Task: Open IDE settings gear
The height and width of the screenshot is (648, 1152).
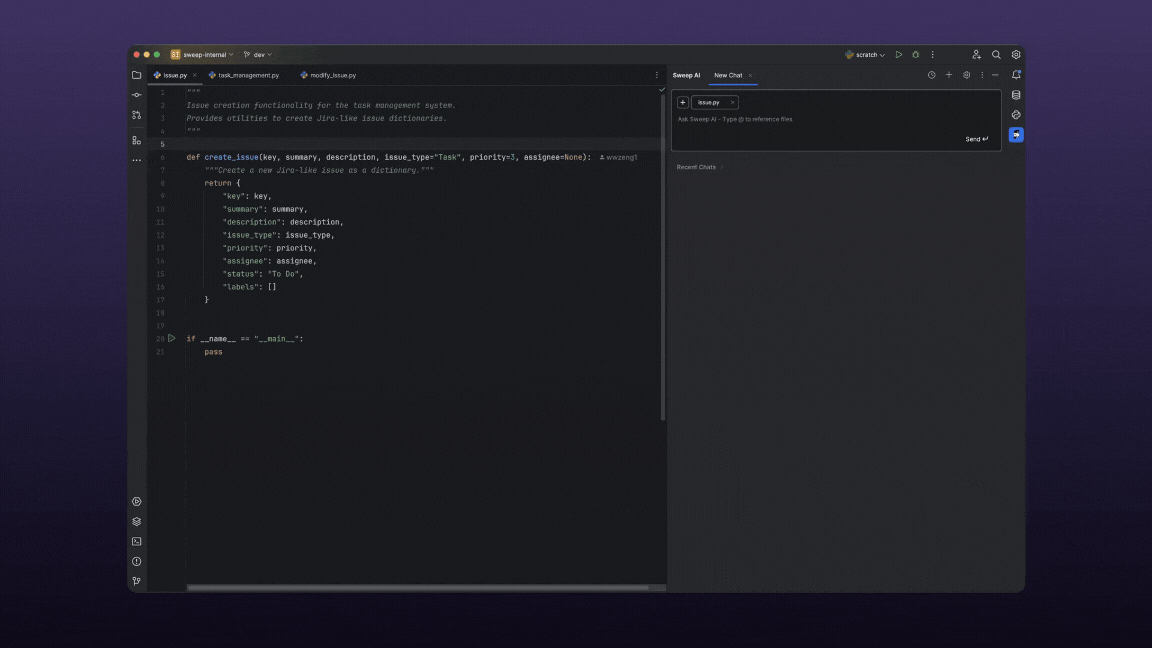Action: (1016, 54)
